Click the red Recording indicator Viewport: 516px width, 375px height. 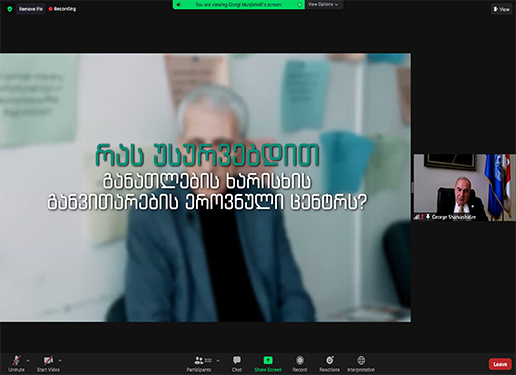pos(62,9)
